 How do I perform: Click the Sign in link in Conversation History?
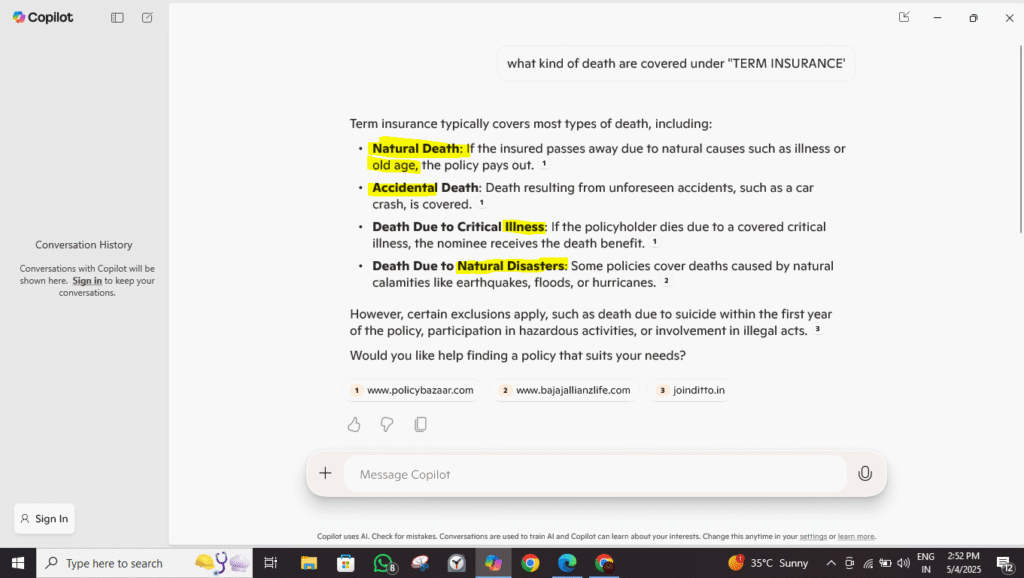point(87,281)
